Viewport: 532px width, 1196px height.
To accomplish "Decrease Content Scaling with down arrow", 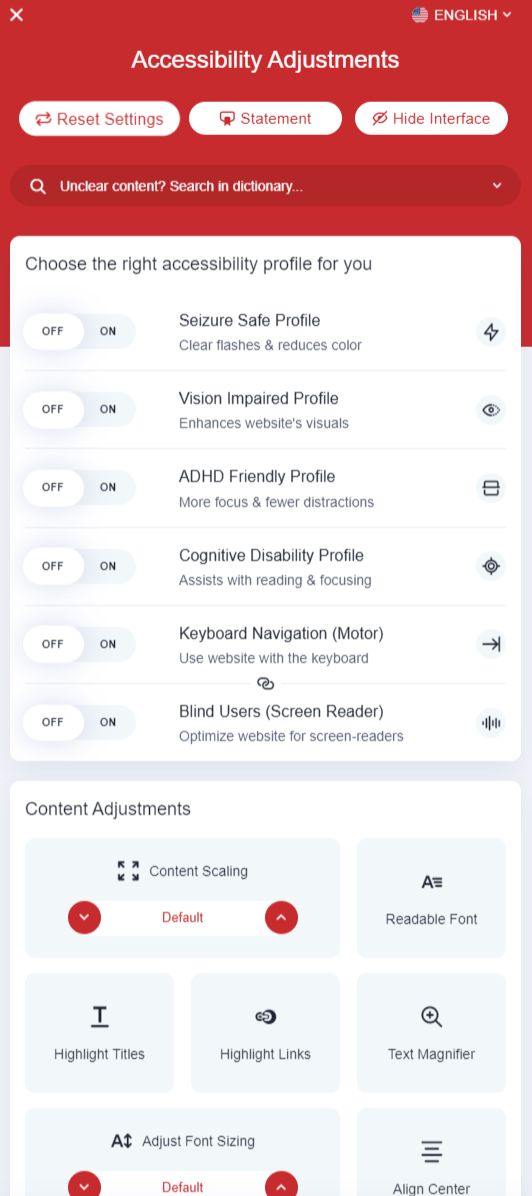I will (x=85, y=917).
